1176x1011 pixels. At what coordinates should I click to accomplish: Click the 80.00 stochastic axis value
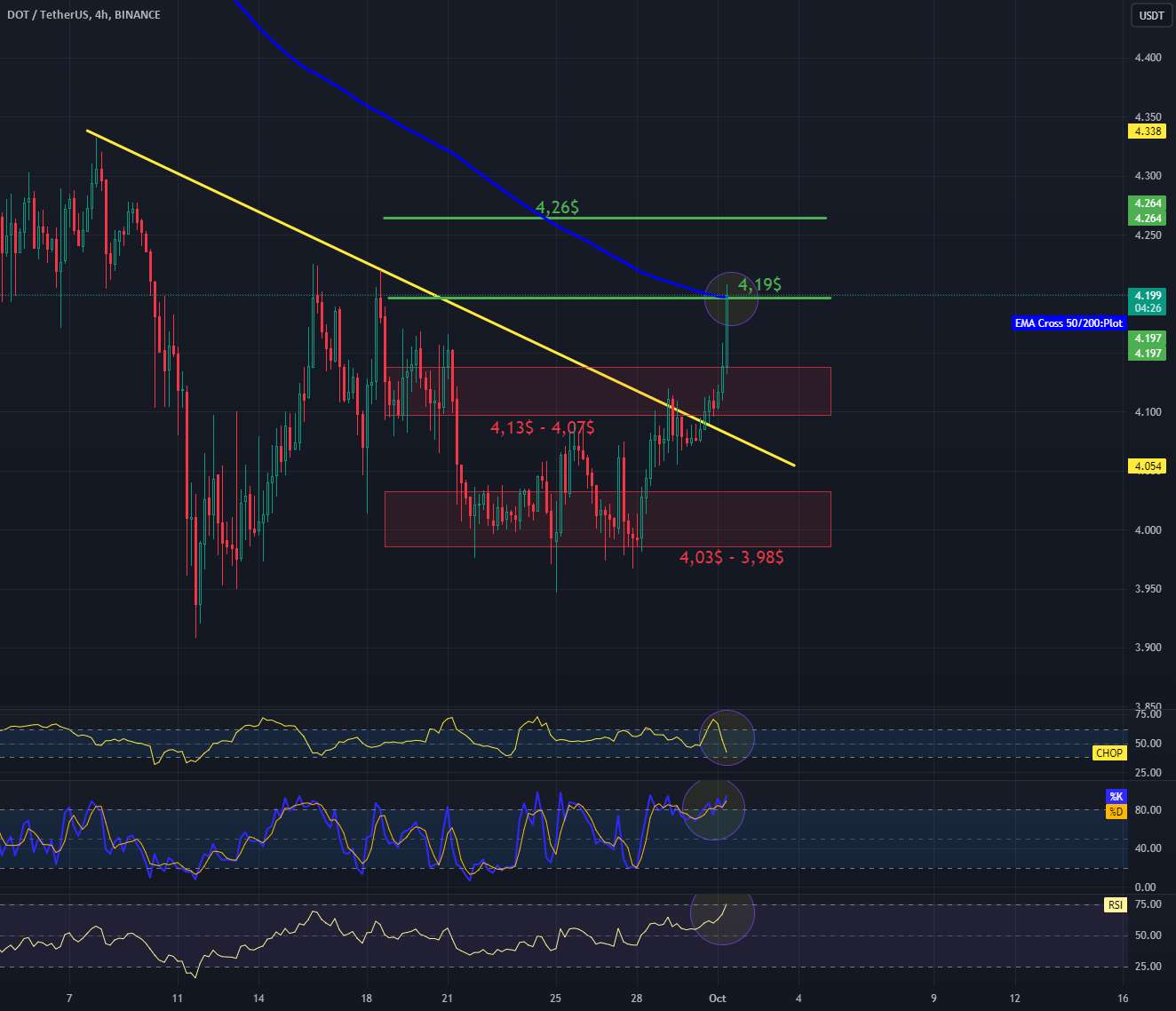1147,810
